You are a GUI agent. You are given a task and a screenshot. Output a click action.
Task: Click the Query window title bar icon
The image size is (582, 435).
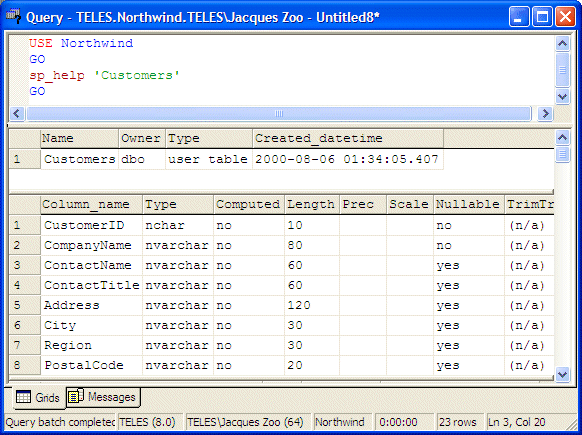pos(13,16)
